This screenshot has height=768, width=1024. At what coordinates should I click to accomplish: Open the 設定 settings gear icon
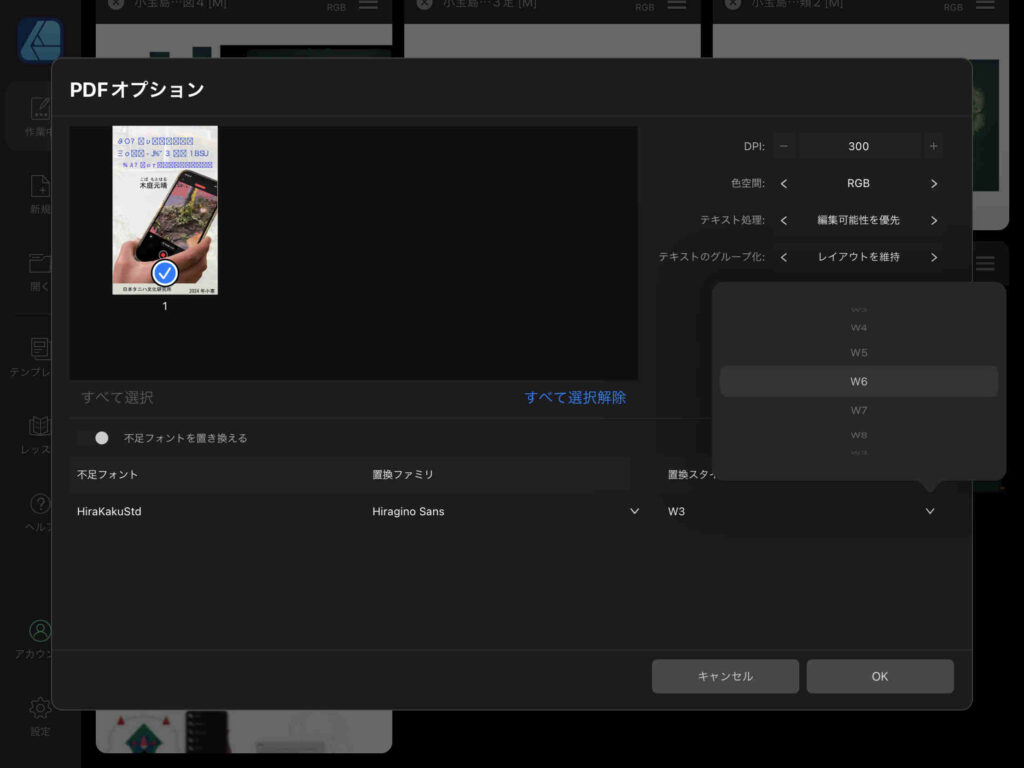[40, 708]
